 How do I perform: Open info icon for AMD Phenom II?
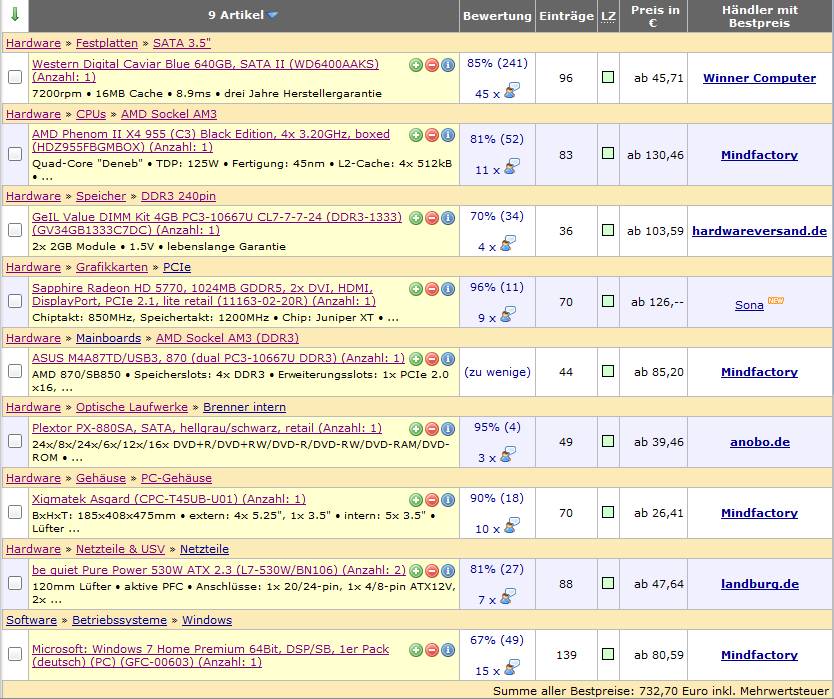[x=448, y=135]
